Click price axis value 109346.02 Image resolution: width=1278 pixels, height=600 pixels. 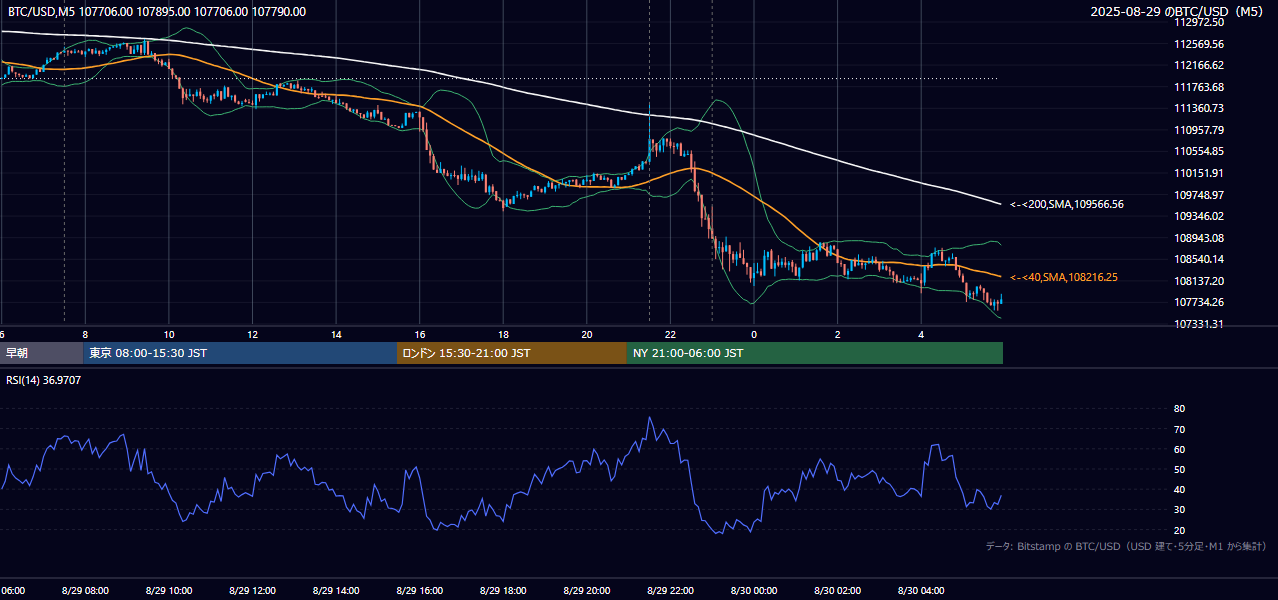[x=1199, y=216]
